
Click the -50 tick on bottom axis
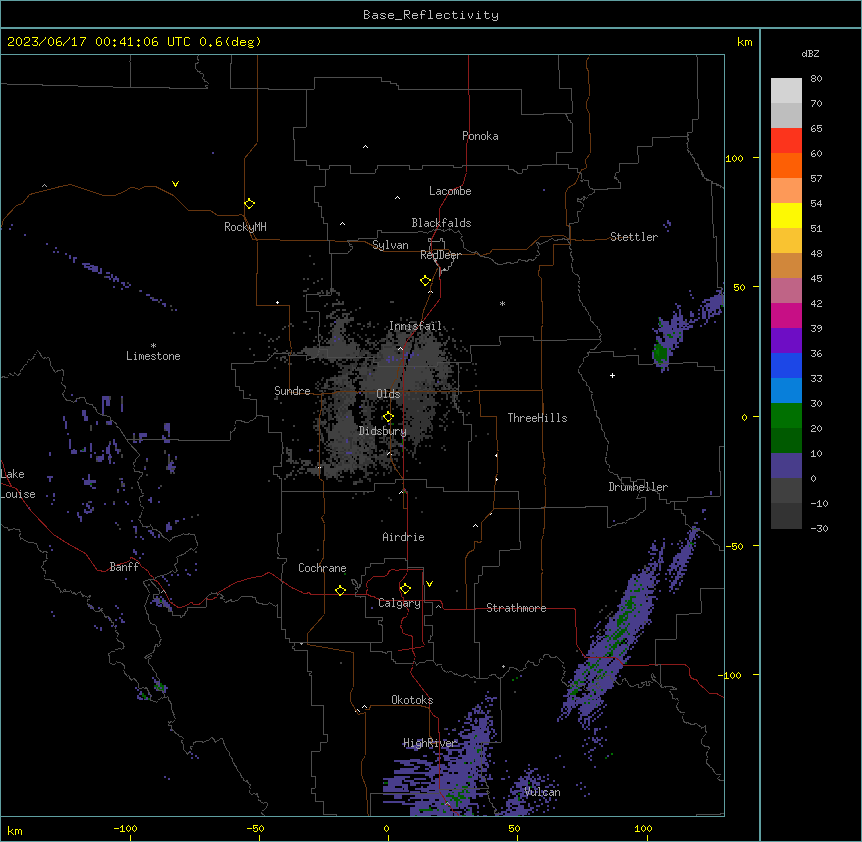pos(255,828)
